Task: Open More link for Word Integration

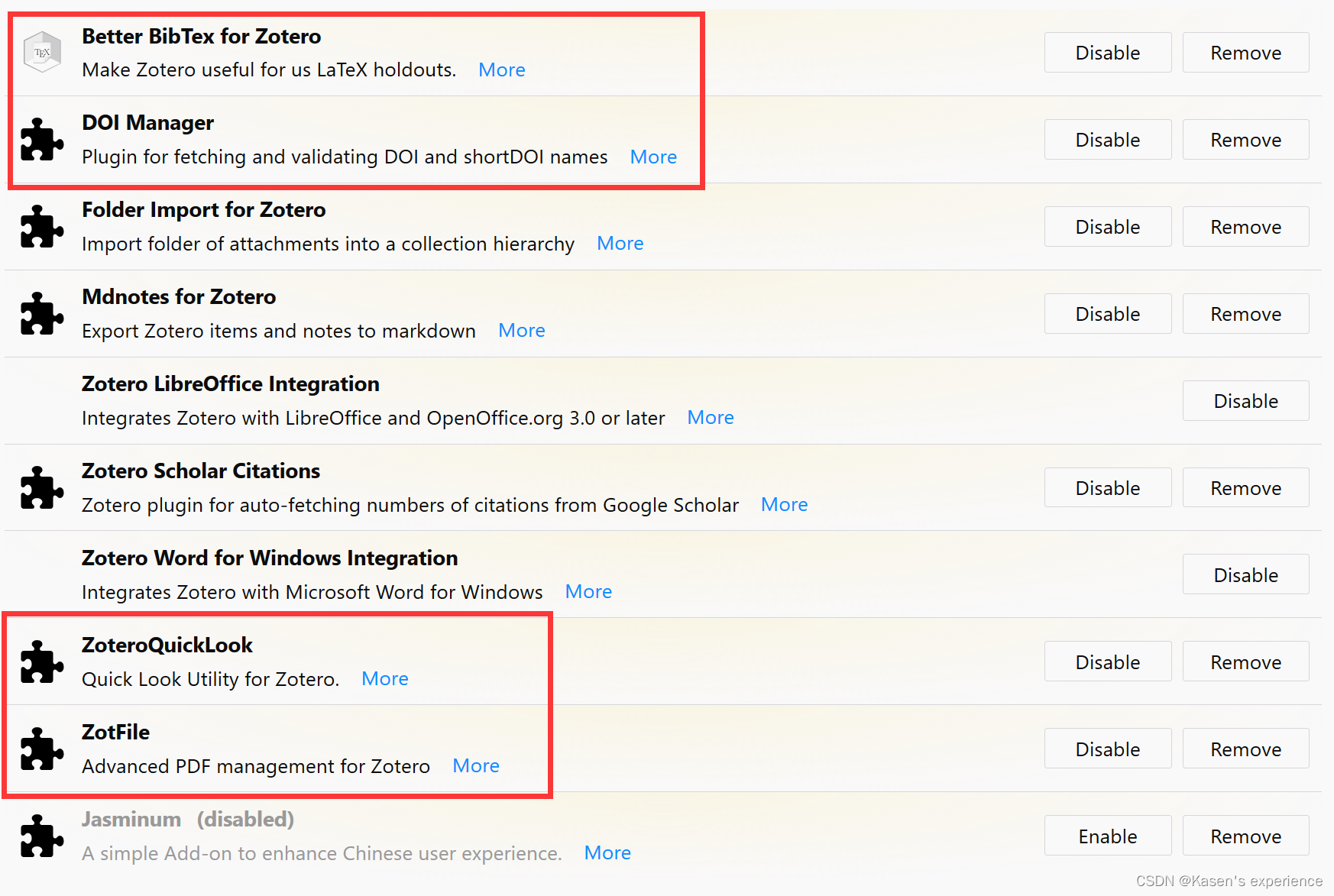Action: [588, 591]
